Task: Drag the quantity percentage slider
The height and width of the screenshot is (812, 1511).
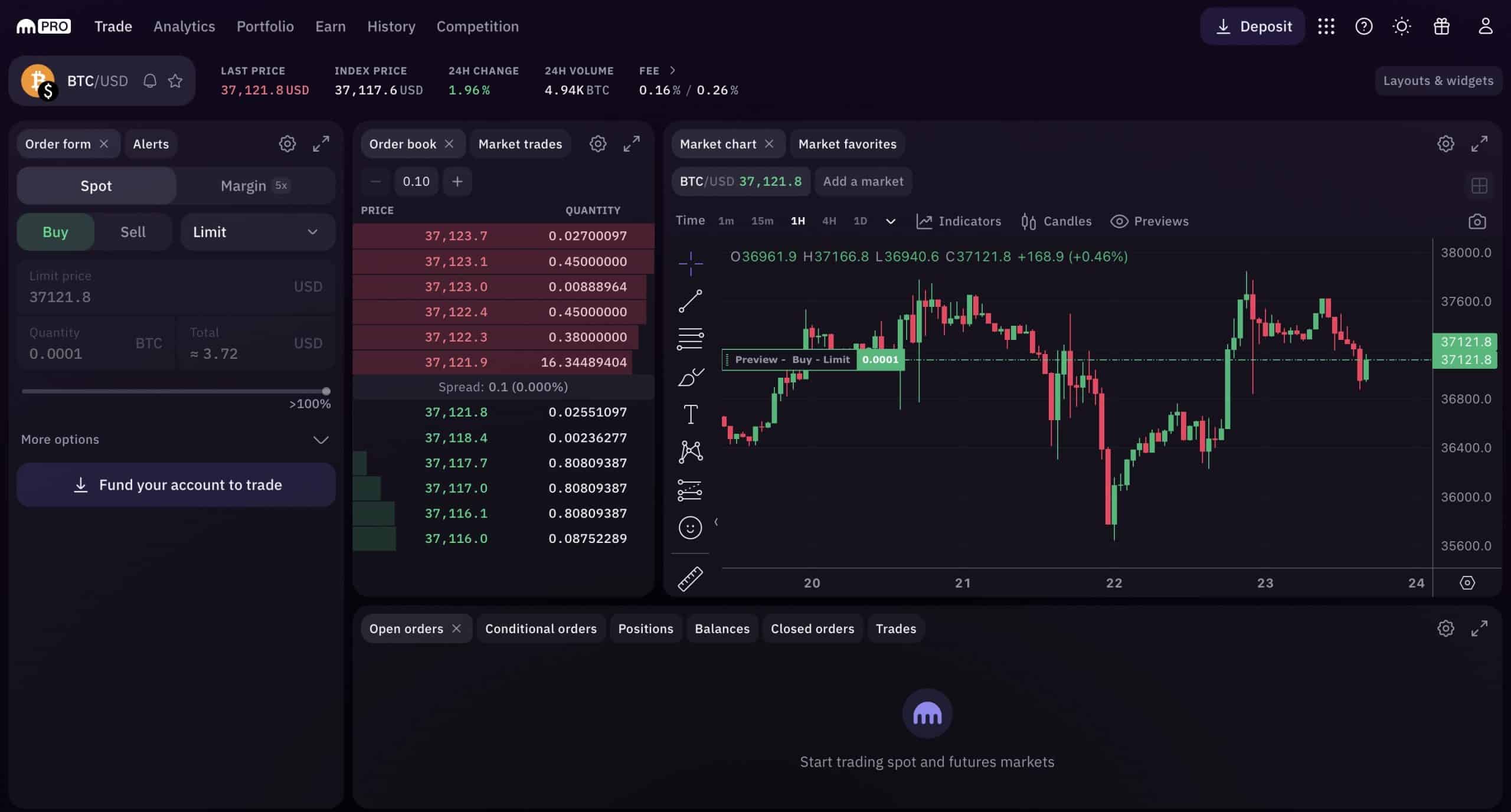Action: 324,392
